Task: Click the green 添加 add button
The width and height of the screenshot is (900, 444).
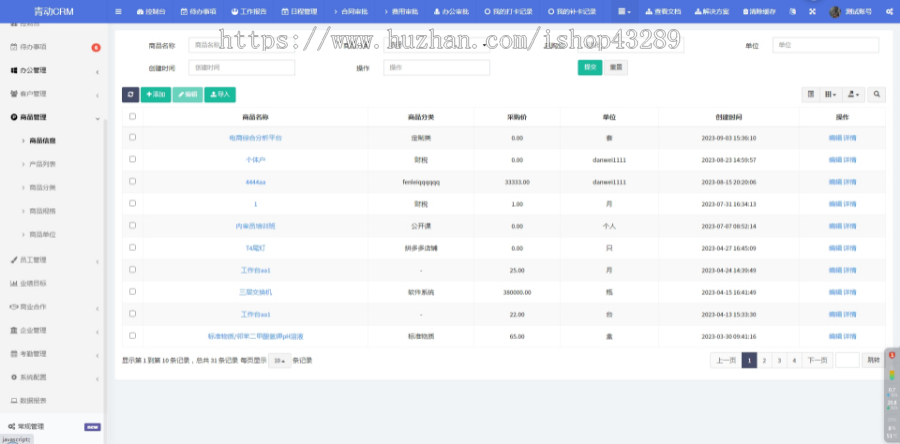Action: point(155,94)
